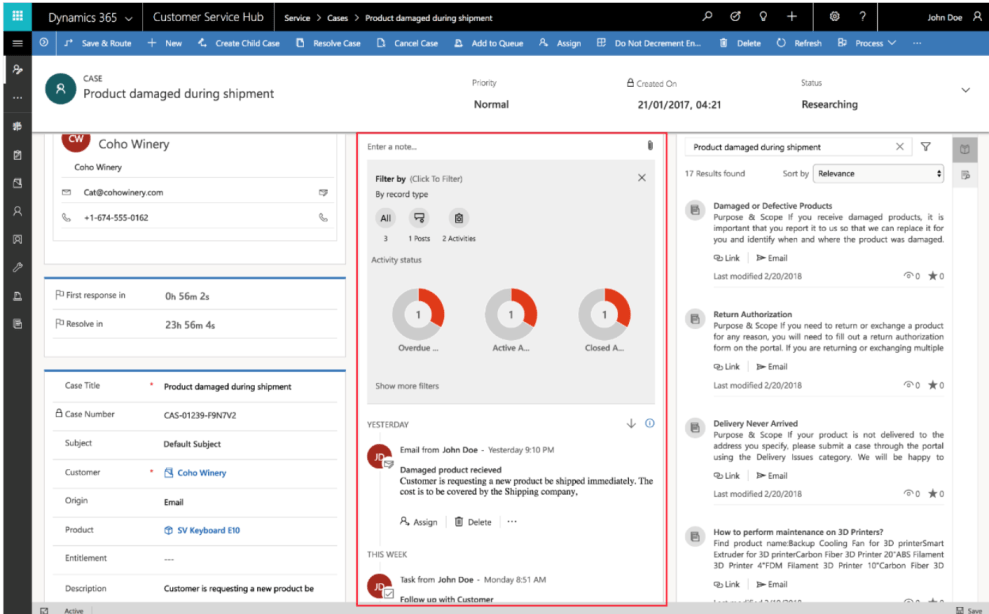Navigate to Service breadcrumb

(x=296, y=18)
